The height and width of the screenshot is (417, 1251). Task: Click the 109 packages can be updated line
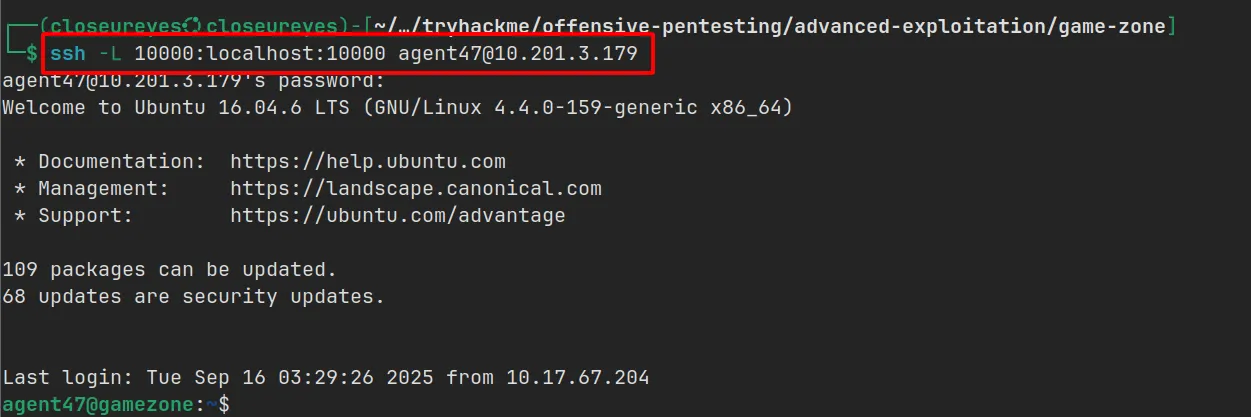(170, 269)
